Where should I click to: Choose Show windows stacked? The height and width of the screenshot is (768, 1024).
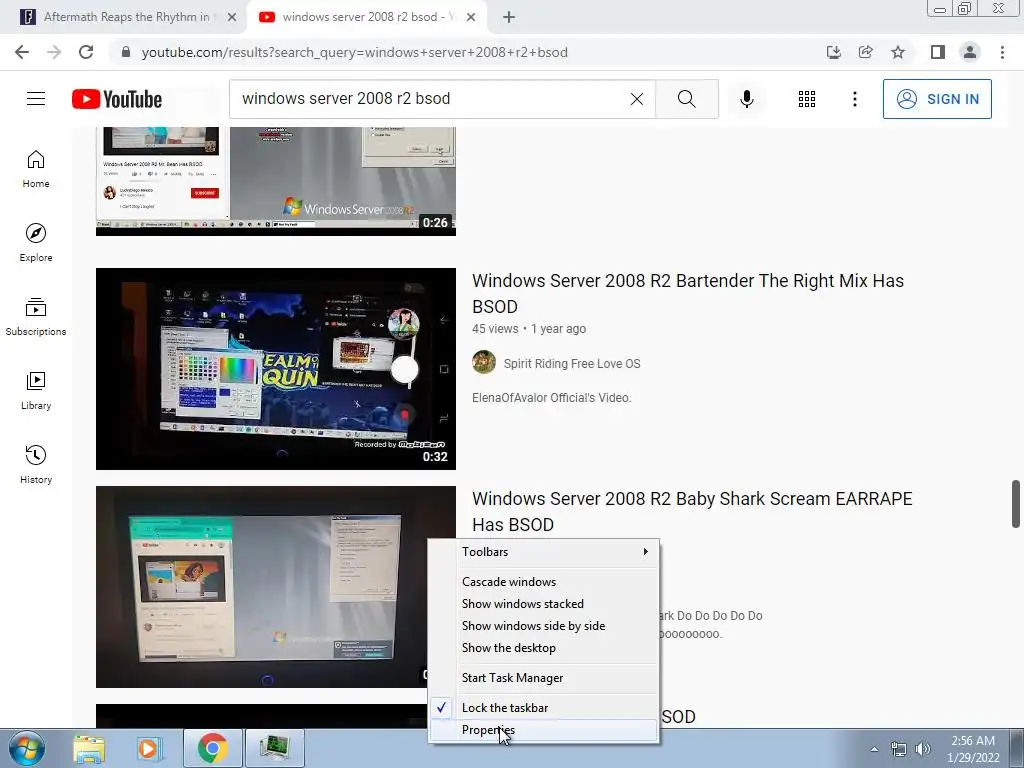tap(543, 604)
